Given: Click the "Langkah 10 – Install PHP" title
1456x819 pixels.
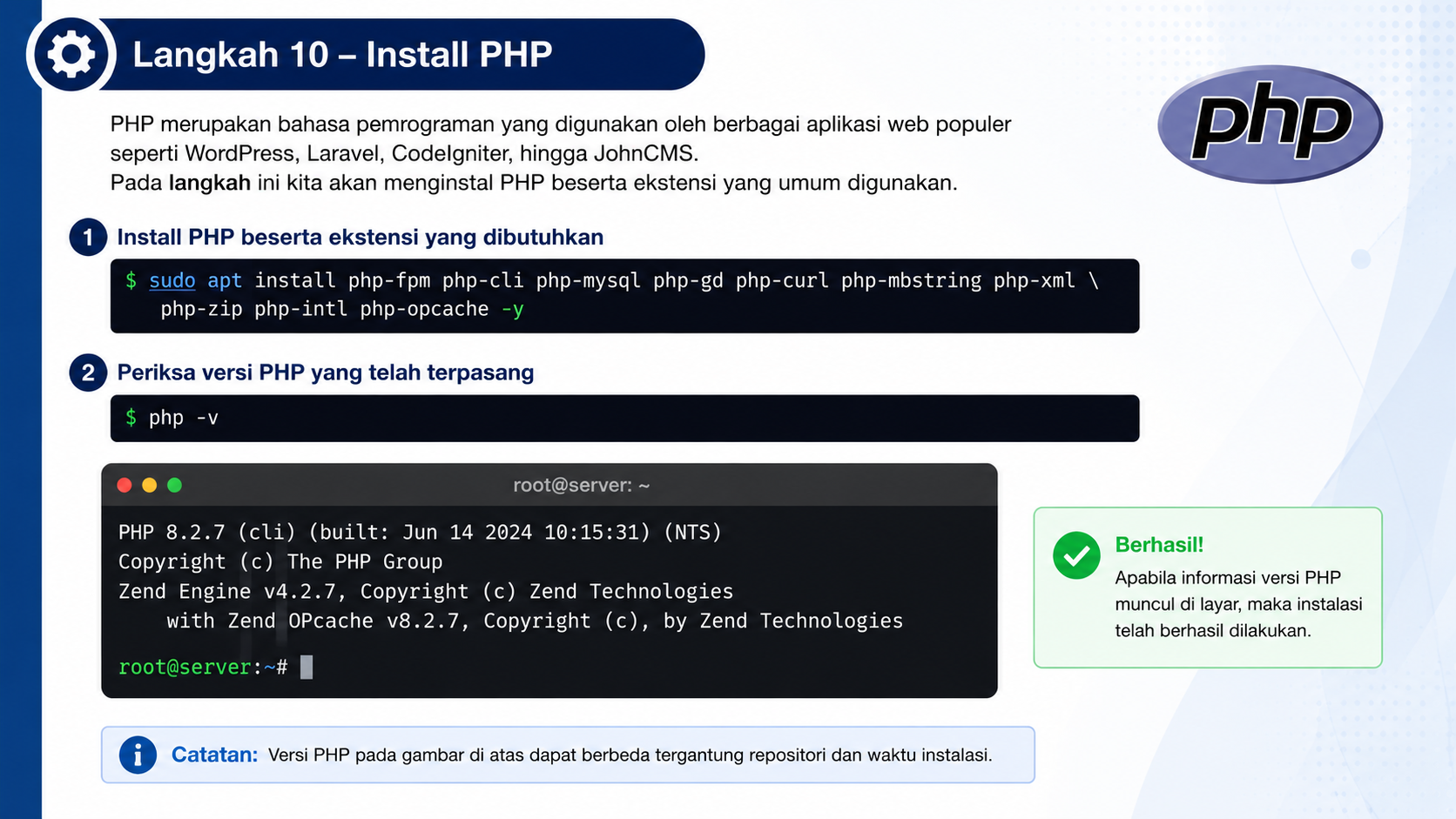Looking at the screenshot, I should pos(342,55).
